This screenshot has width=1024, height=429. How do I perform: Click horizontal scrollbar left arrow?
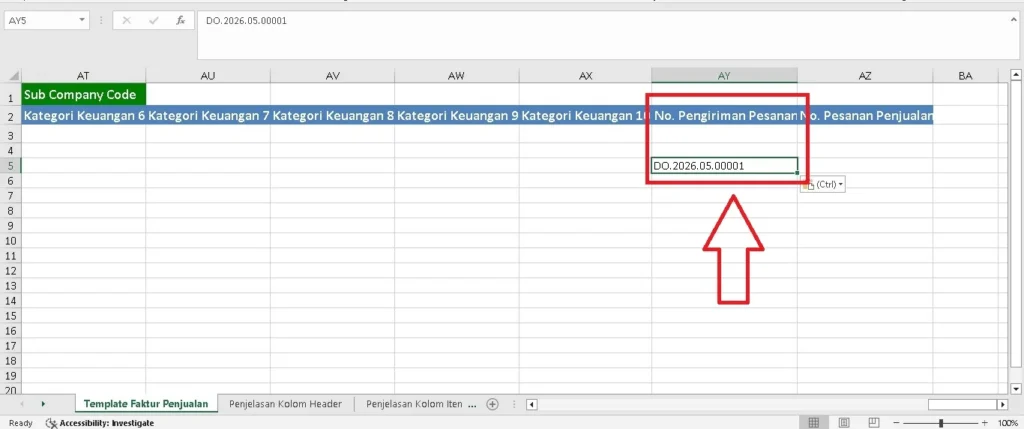click(x=532, y=405)
